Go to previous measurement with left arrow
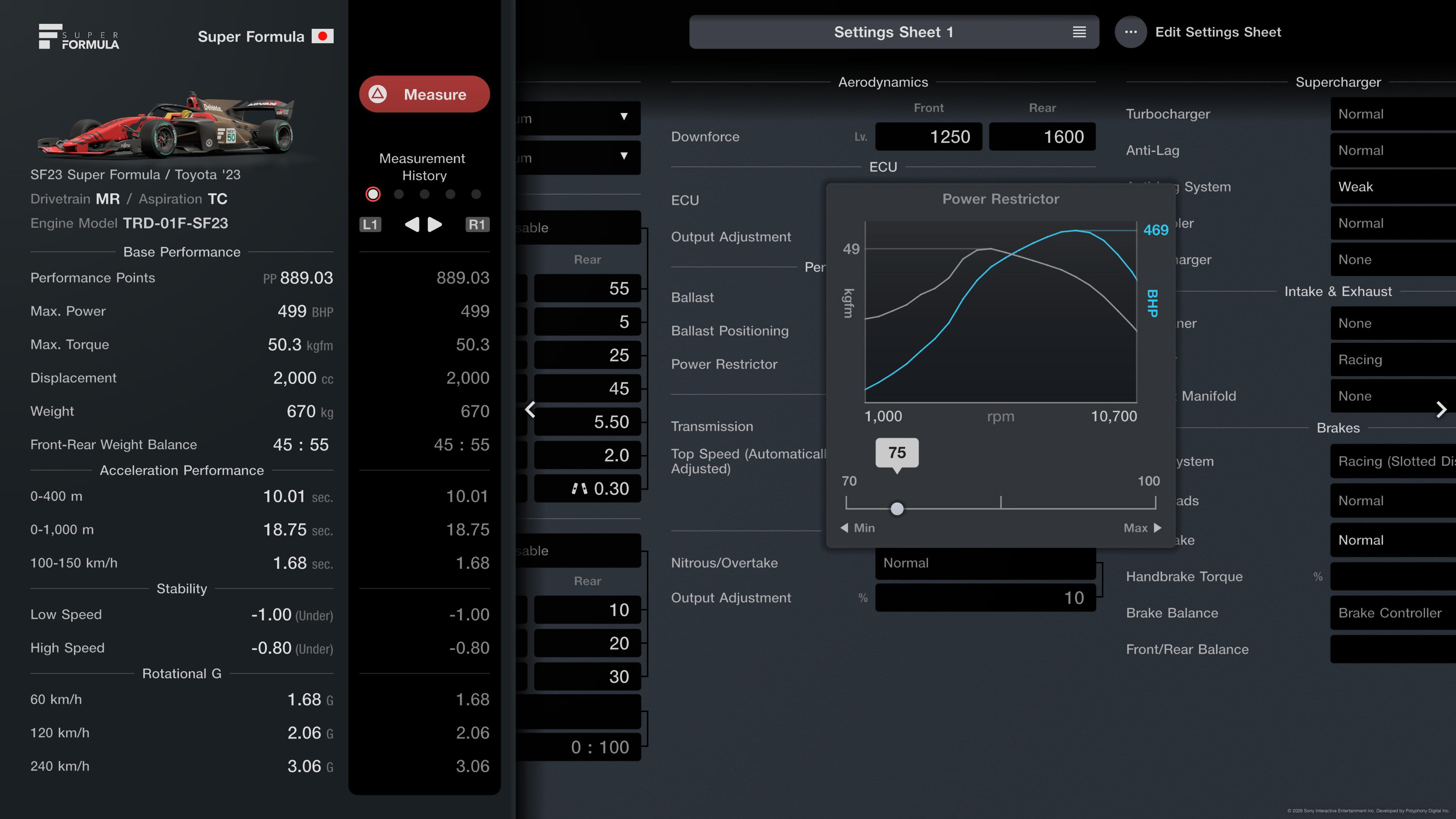Viewport: 1456px width, 819px height. click(412, 224)
